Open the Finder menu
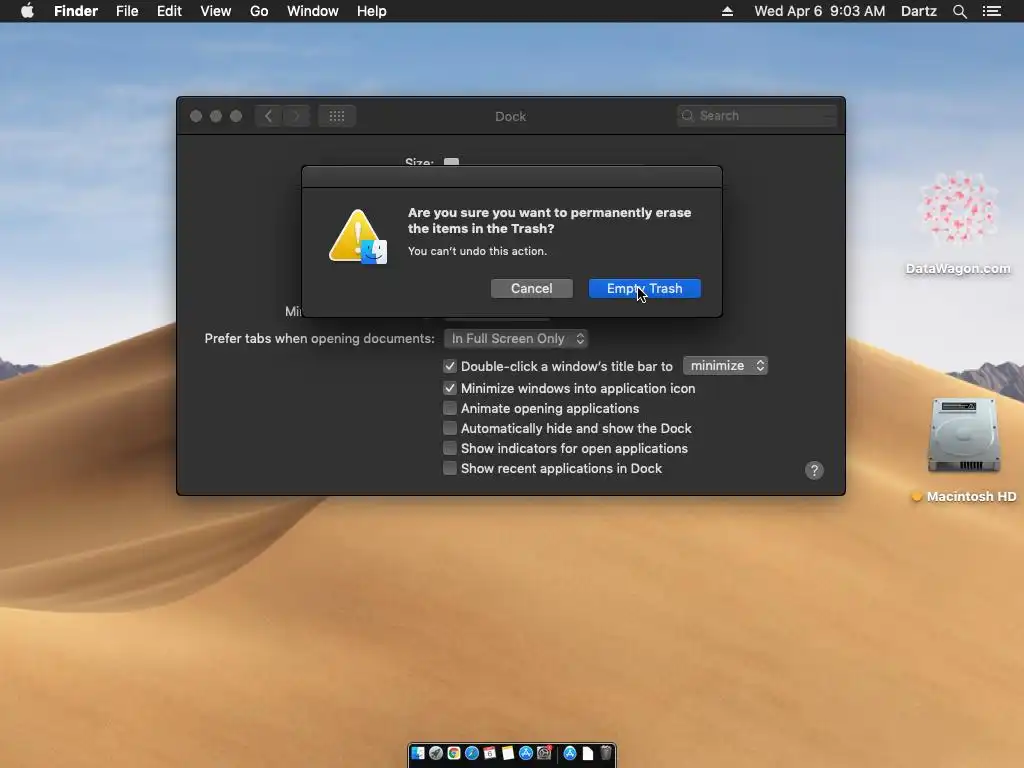 tap(76, 11)
